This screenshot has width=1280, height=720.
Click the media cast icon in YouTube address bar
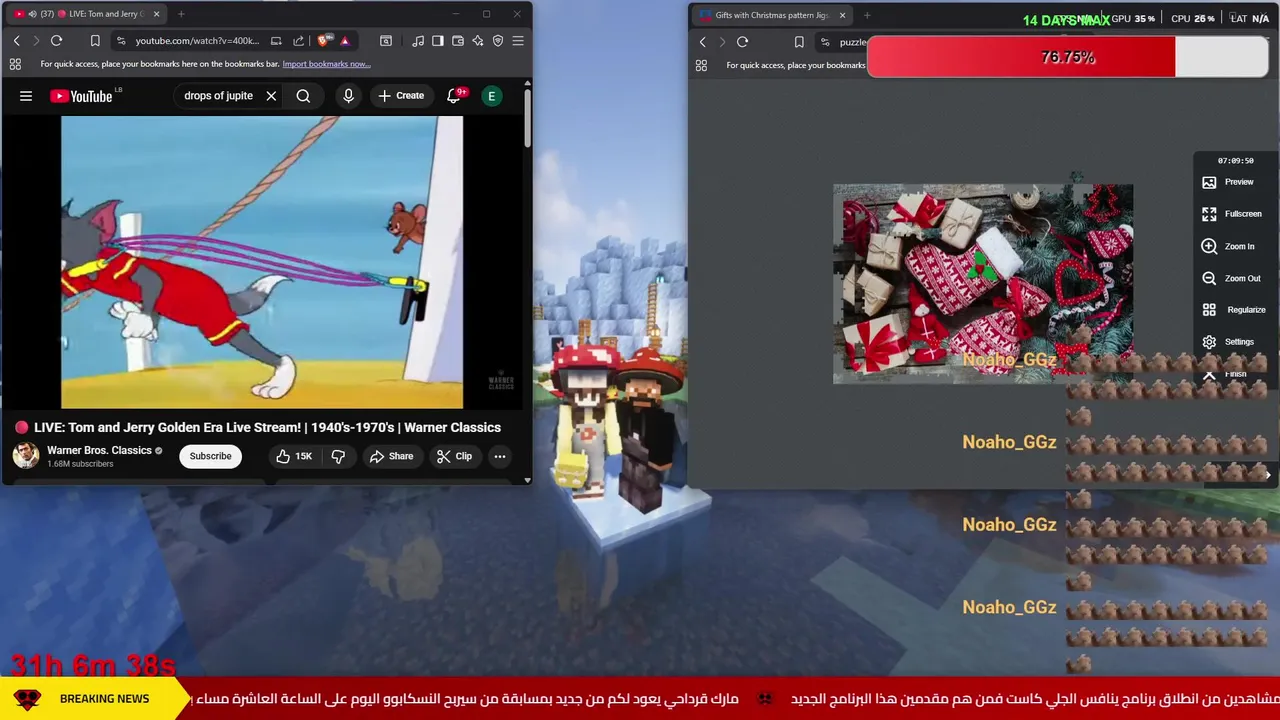[x=276, y=41]
